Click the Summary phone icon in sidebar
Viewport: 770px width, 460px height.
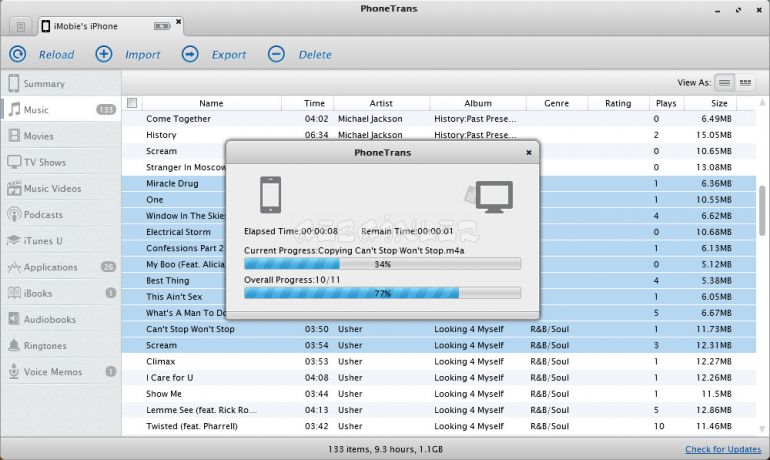pos(14,83)
